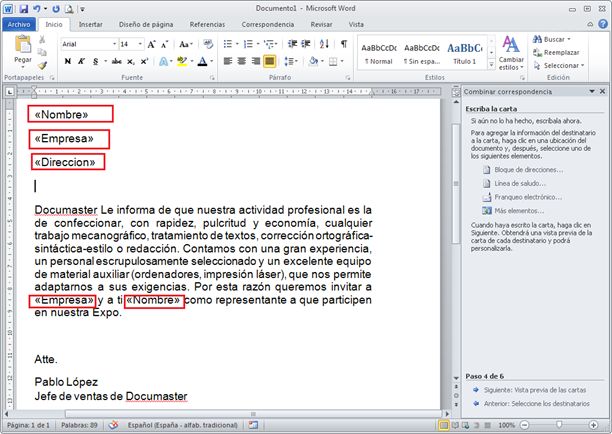
Task: Switch to Print Layout view in status bar
Action: (x=444, y=425)
